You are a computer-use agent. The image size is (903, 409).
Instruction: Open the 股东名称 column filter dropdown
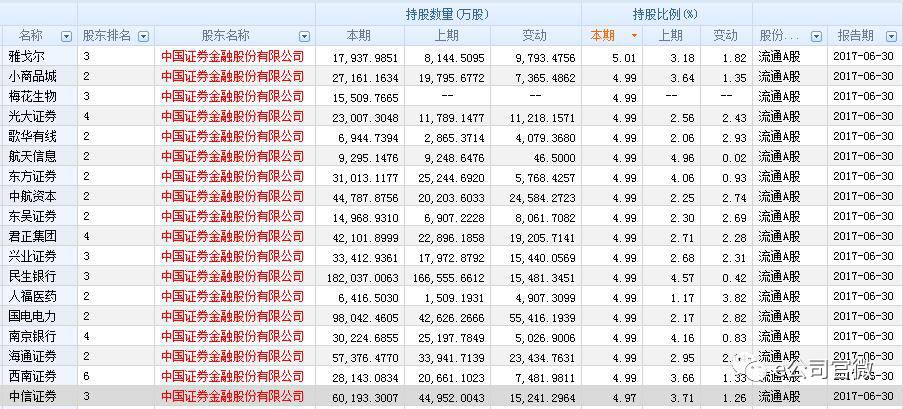pos(304,36)
